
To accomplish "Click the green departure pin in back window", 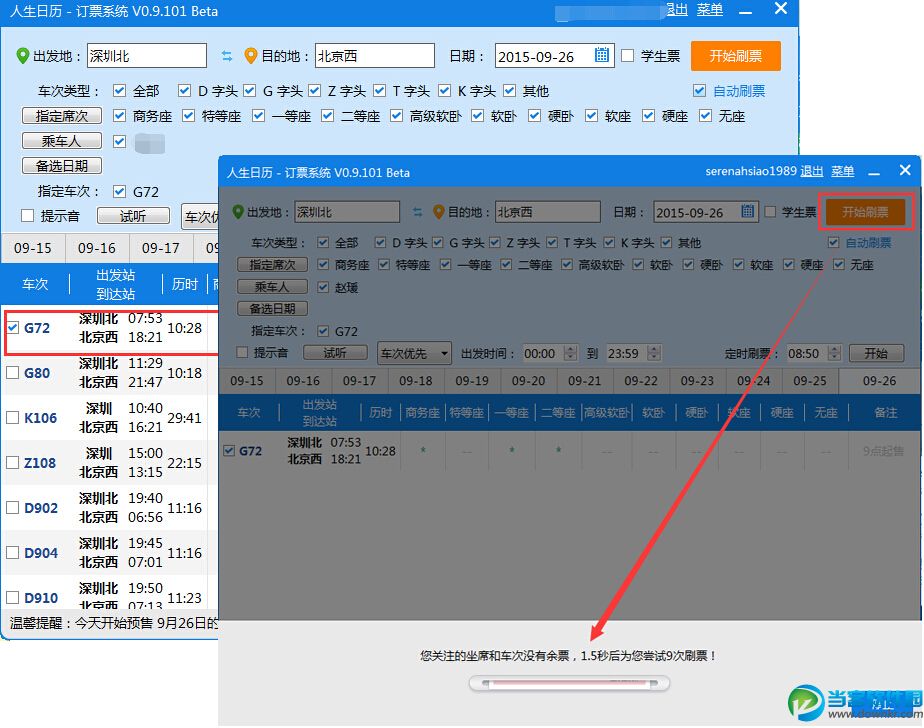I will pyautogui.click(x=22, y=56).
